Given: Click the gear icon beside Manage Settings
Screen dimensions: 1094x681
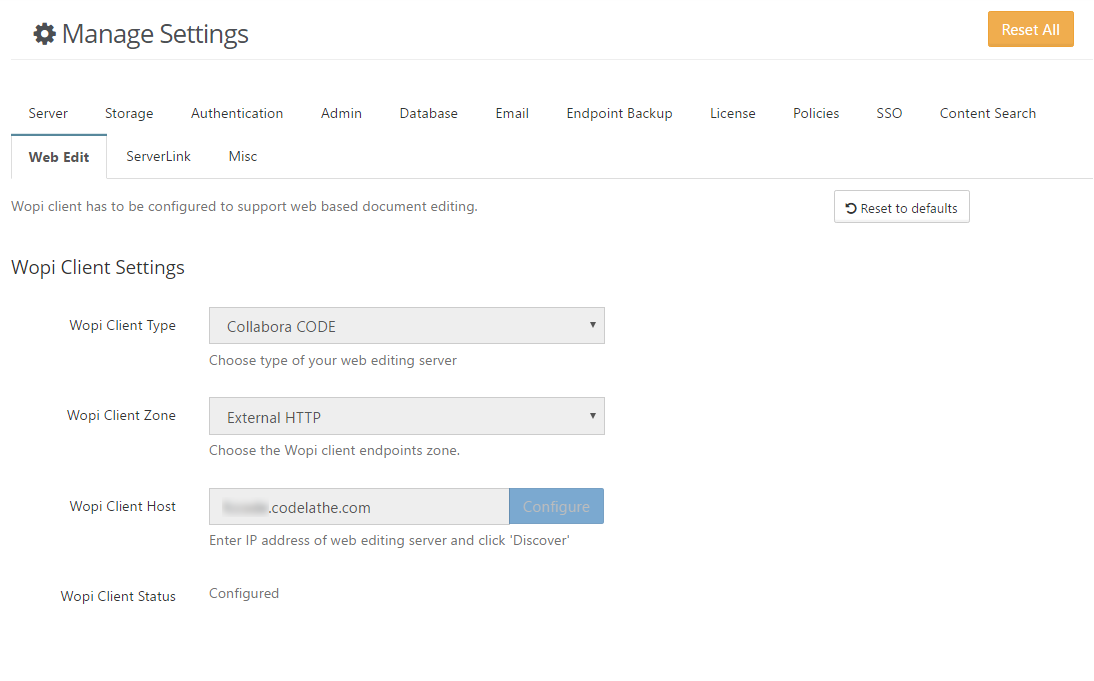Looking at the screenshot, I should click(44, 34).
